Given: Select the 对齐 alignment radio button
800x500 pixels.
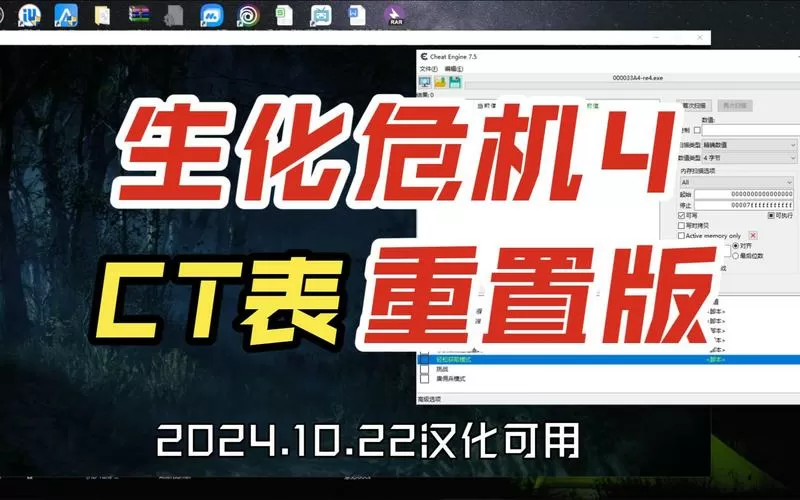Looking at the screenshot, I should (735, 245).
